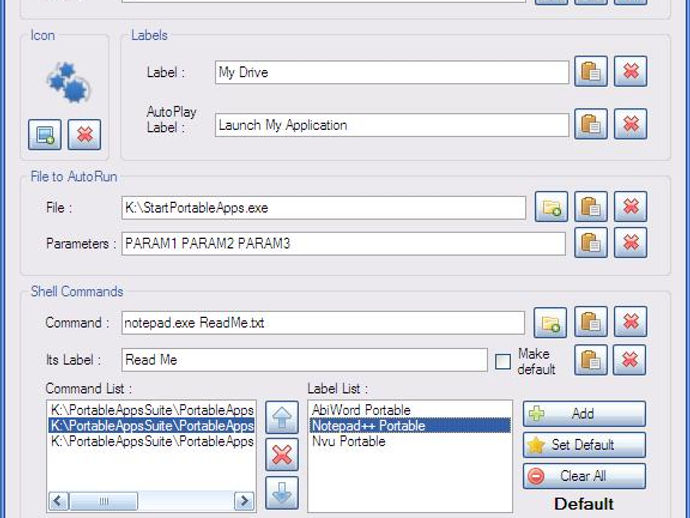Clear the Parameters field

pyautogui.click(x=631, y=242)
